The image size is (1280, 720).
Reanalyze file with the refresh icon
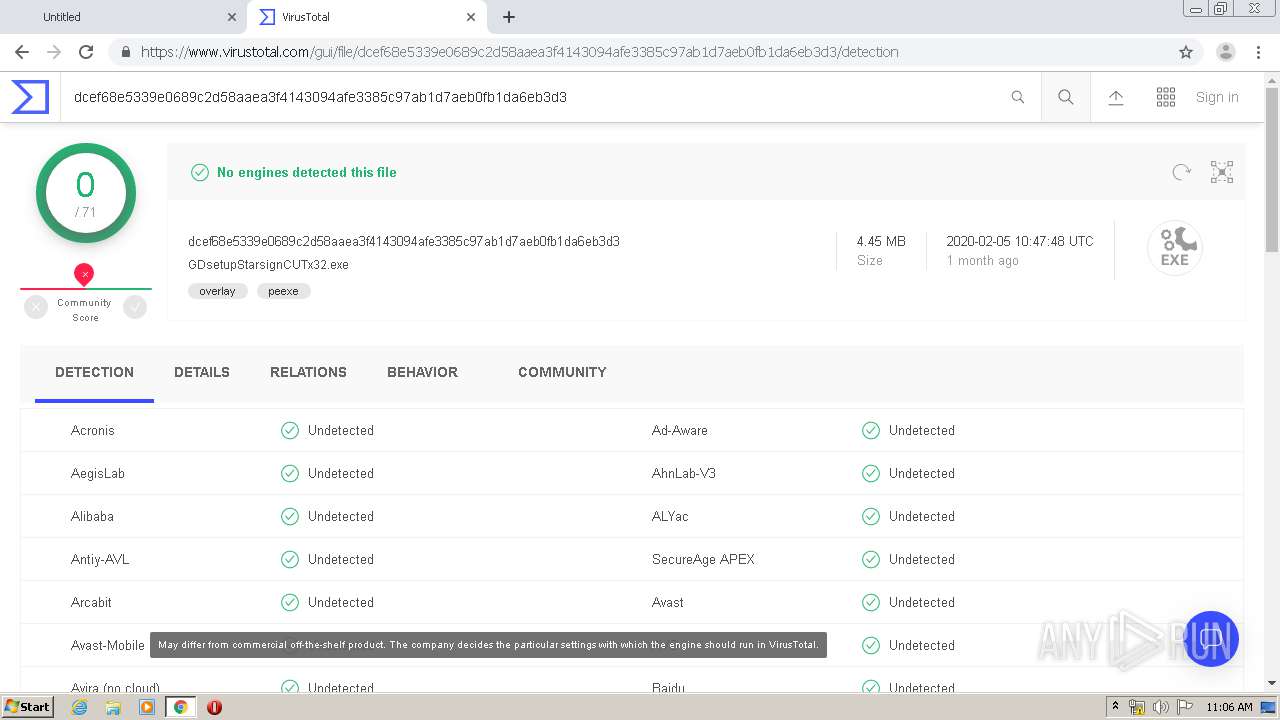(1182, 172)
